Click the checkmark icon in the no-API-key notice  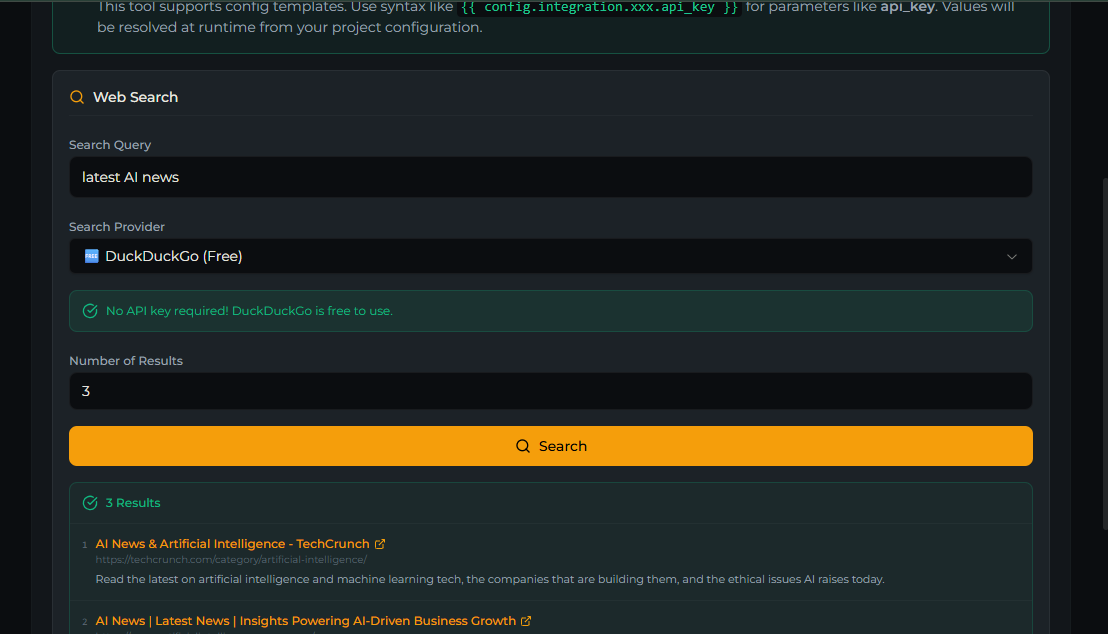pyautogui.click(x=90, y=311)
